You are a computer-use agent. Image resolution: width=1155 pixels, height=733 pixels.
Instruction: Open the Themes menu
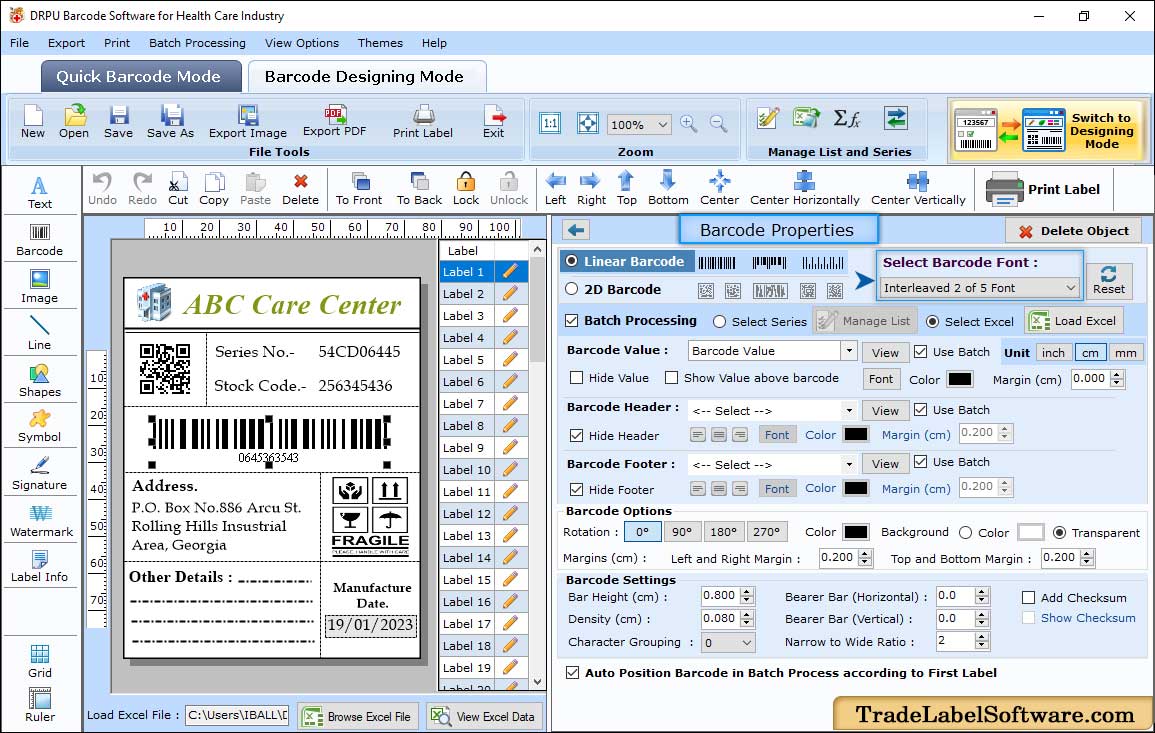380,43
